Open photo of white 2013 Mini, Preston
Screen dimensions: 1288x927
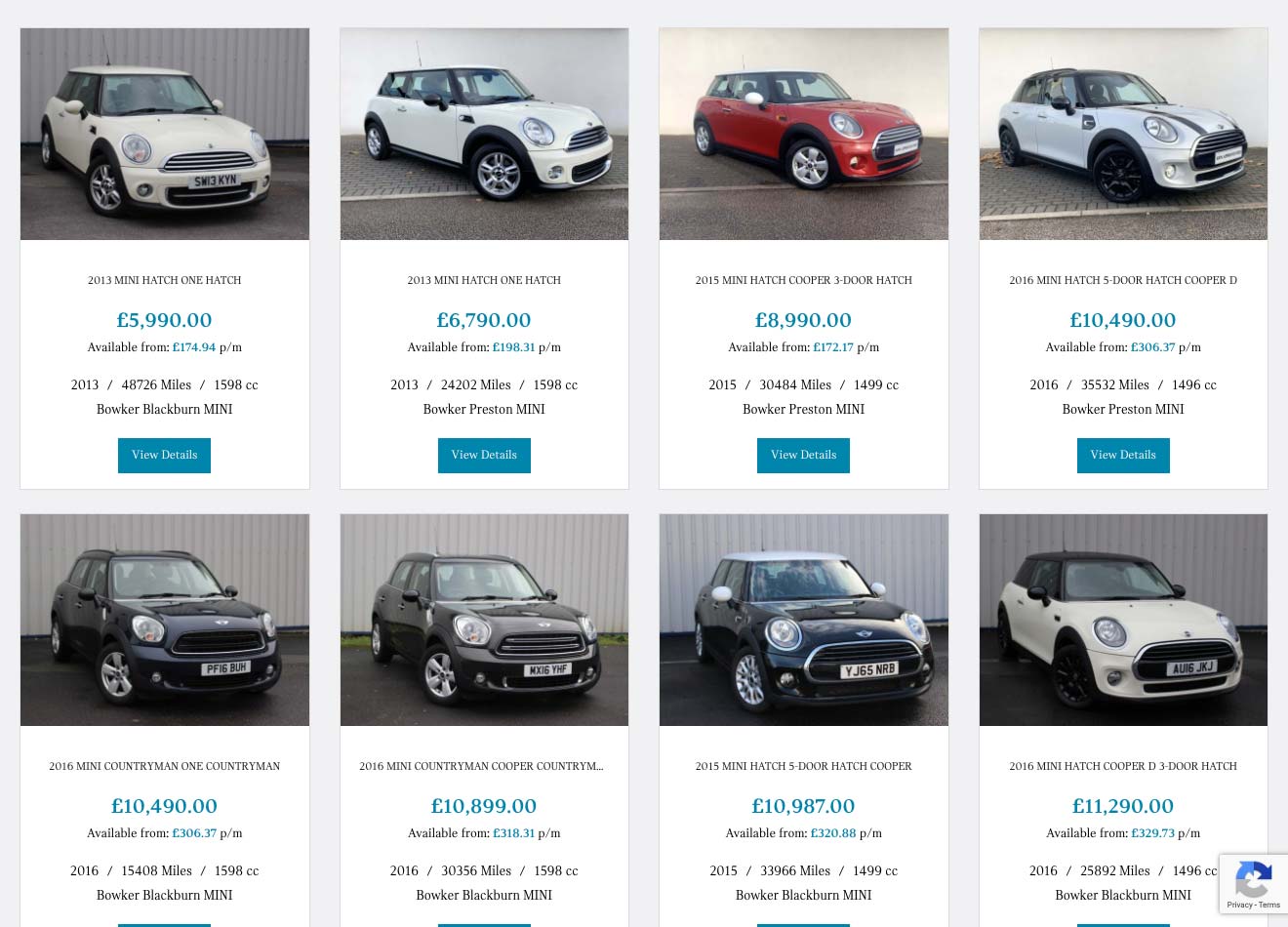pyautogui.click(x=484, y=134)
